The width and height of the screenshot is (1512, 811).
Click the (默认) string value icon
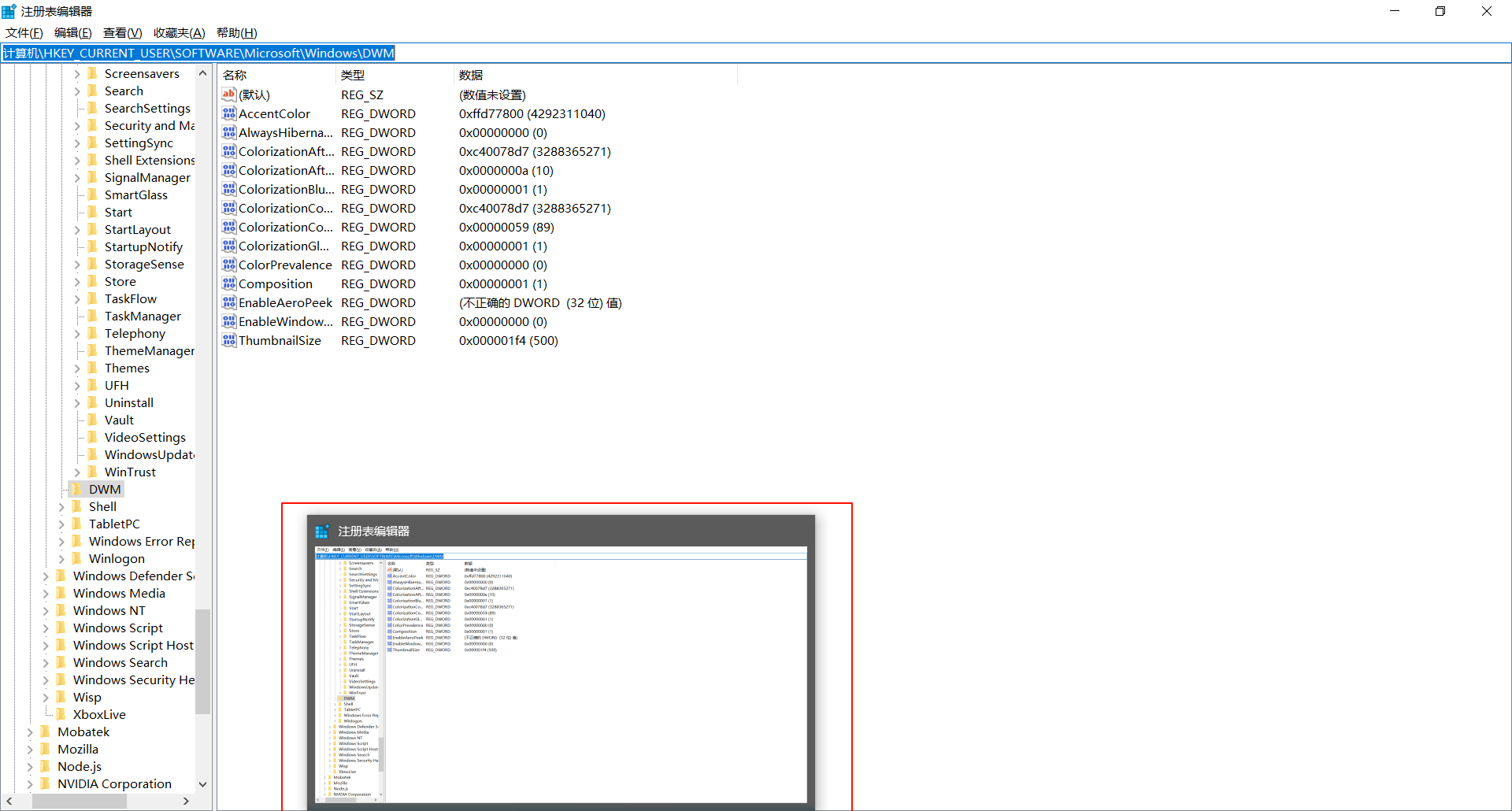(x=229, y=94)
